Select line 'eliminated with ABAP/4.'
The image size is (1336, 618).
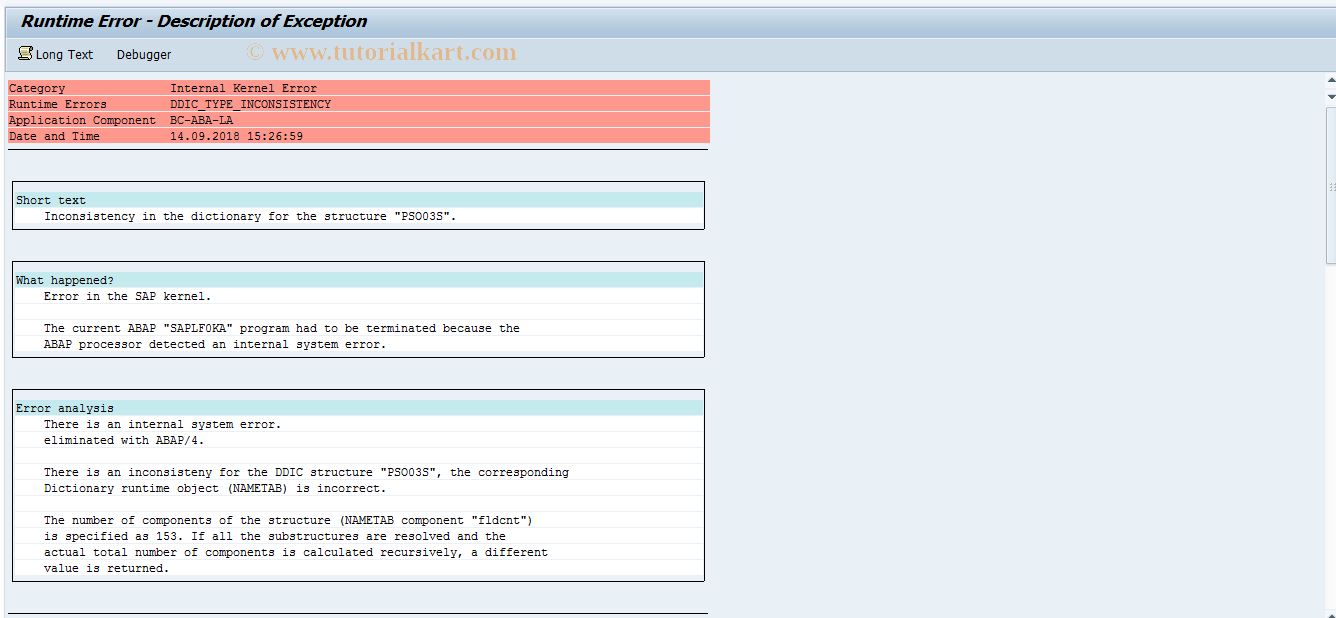point(124,440)
